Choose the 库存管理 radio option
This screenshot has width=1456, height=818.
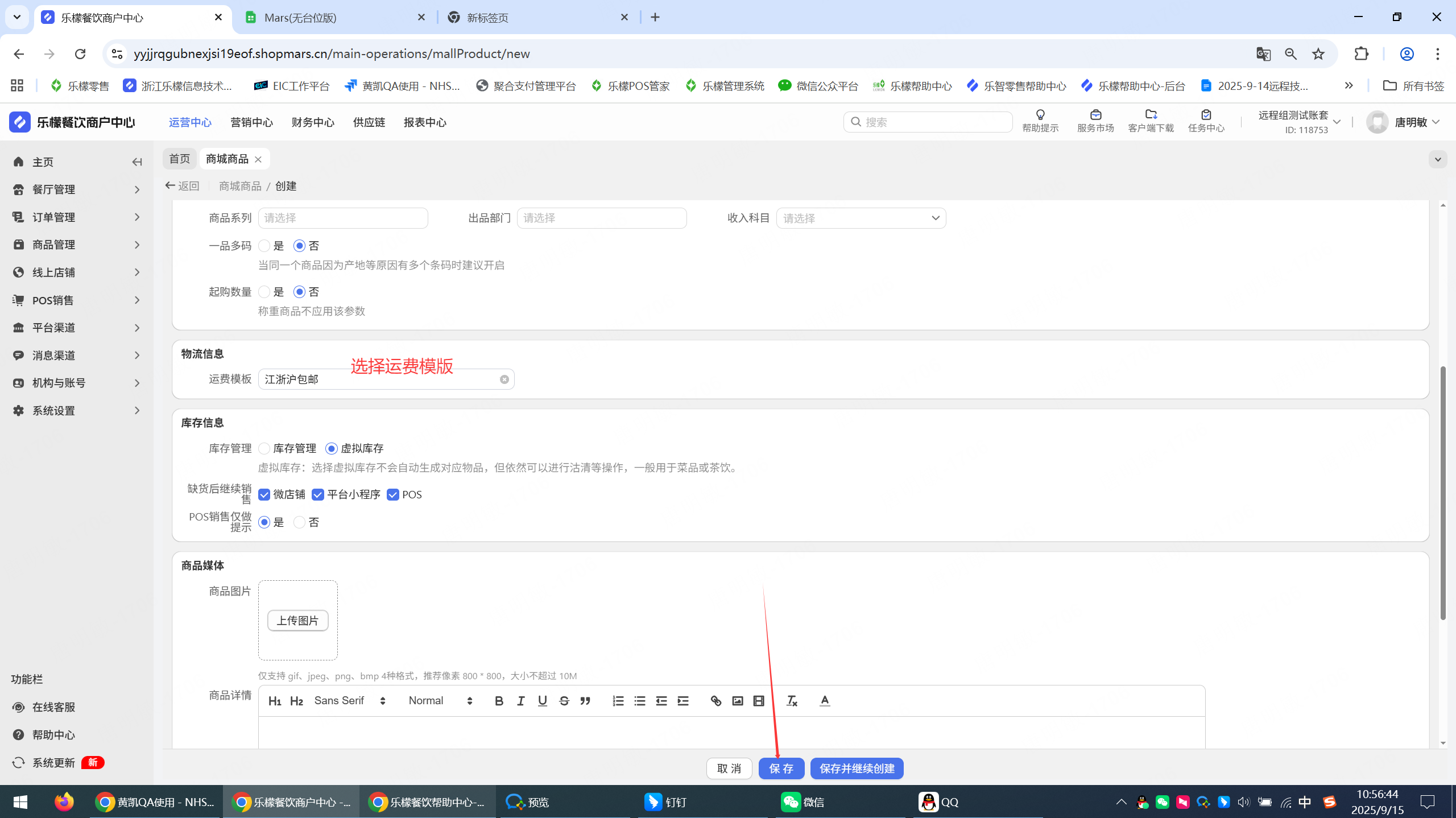point(264,448)
